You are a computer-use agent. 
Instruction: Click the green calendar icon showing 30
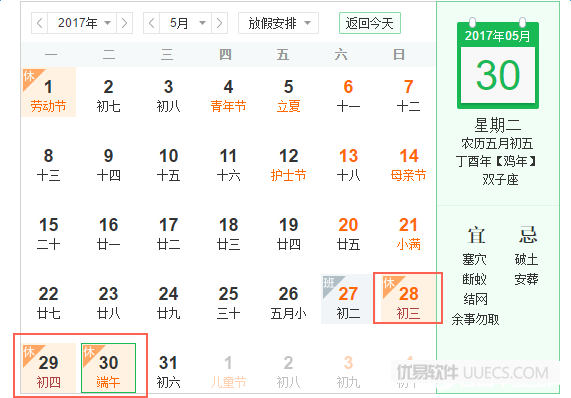(498, 65)
